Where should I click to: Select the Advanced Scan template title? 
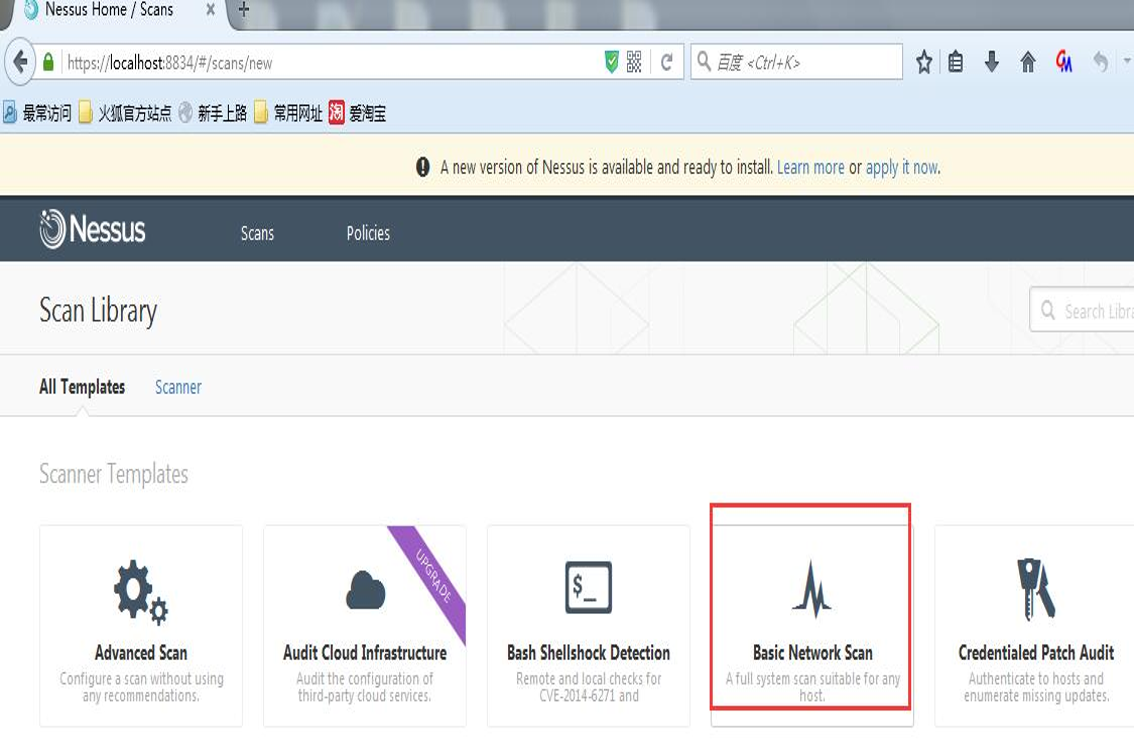141,653
